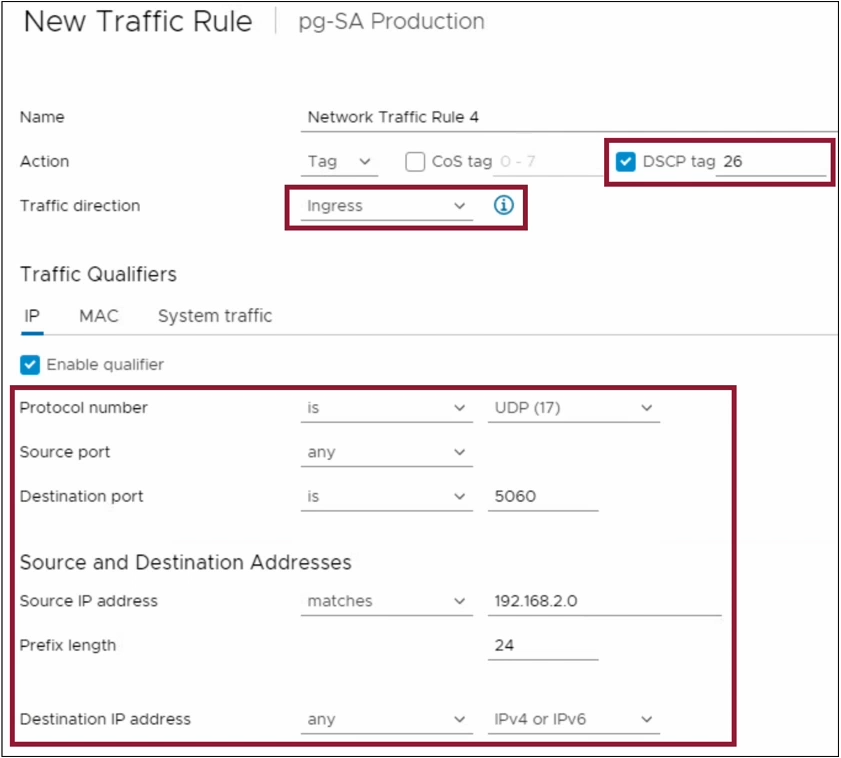
Task: Open the Destination port condition dropdown
Action: click(x=387, y=496)
